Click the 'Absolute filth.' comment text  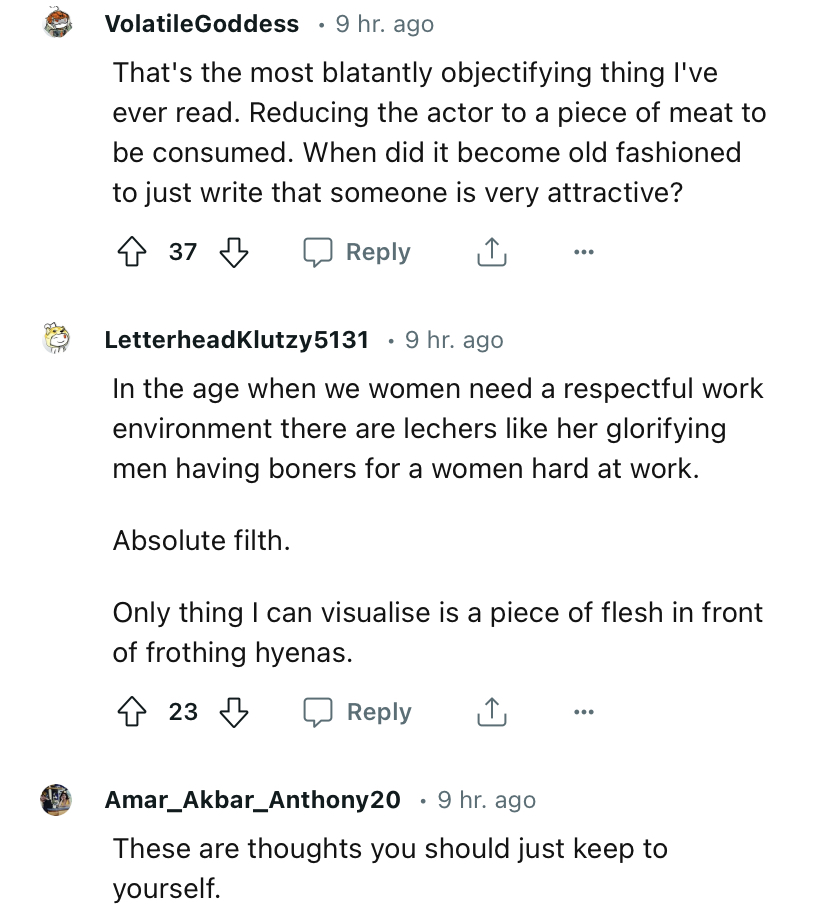pos(201,541)
